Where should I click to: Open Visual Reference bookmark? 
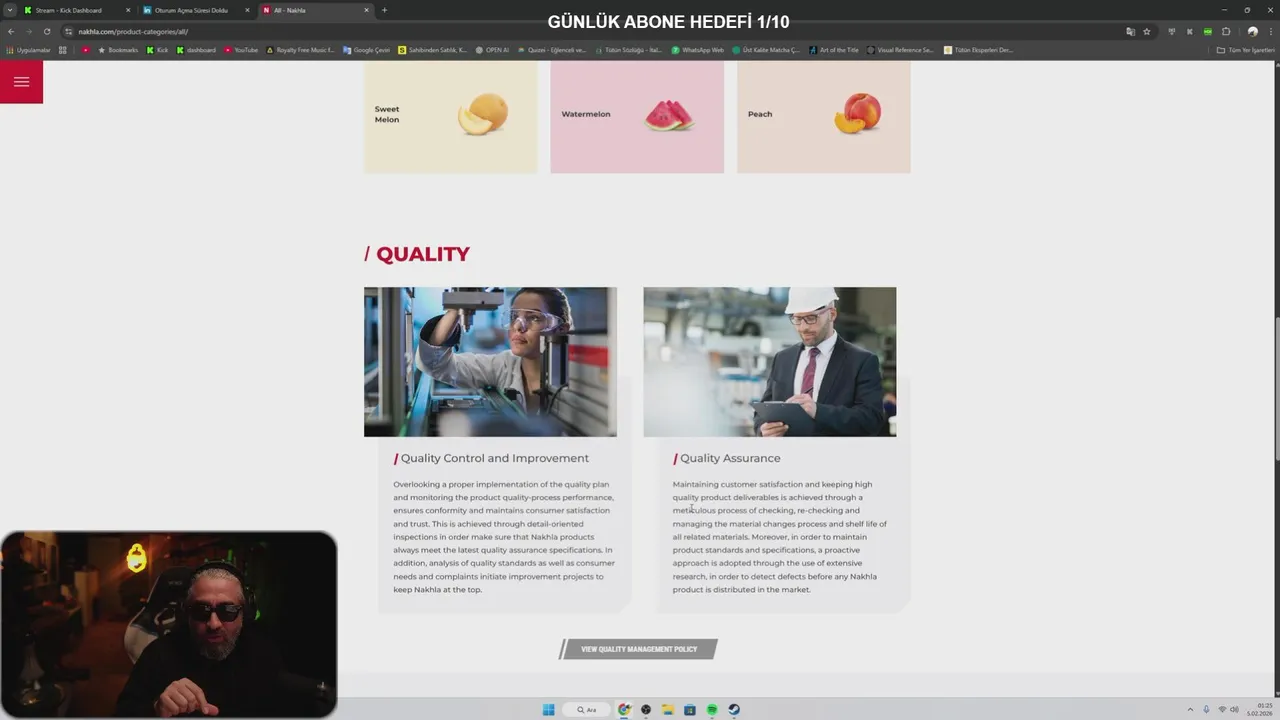pyautogui.click(x=900, y=50)
